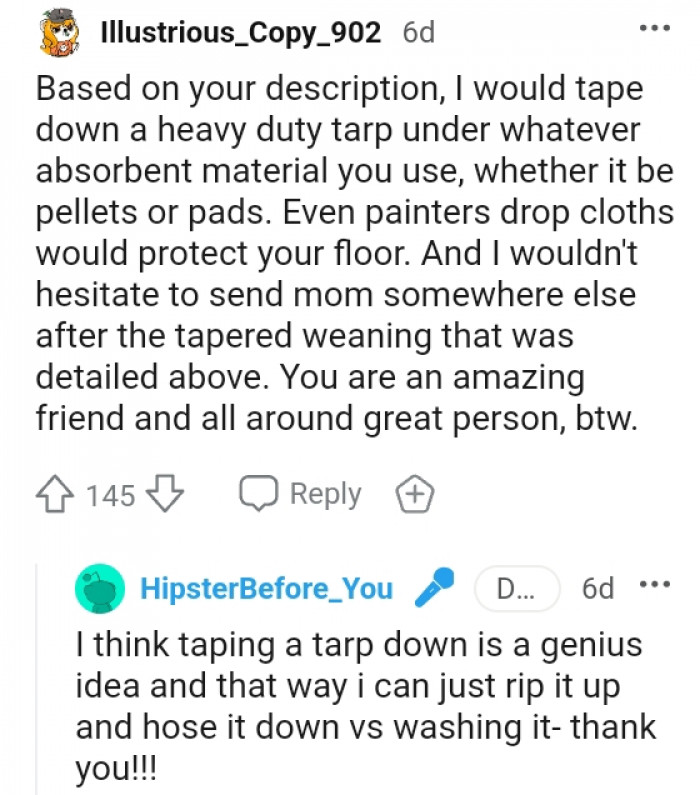Visit the Illustrious_Copy_902 user profile
Image resolution: width=700 pixels, height=795 pixels.
click(x=240, y=32)
